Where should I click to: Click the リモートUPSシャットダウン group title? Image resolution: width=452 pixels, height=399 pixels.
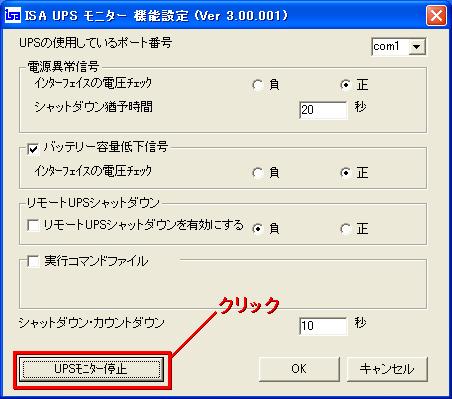click(93, 203)
